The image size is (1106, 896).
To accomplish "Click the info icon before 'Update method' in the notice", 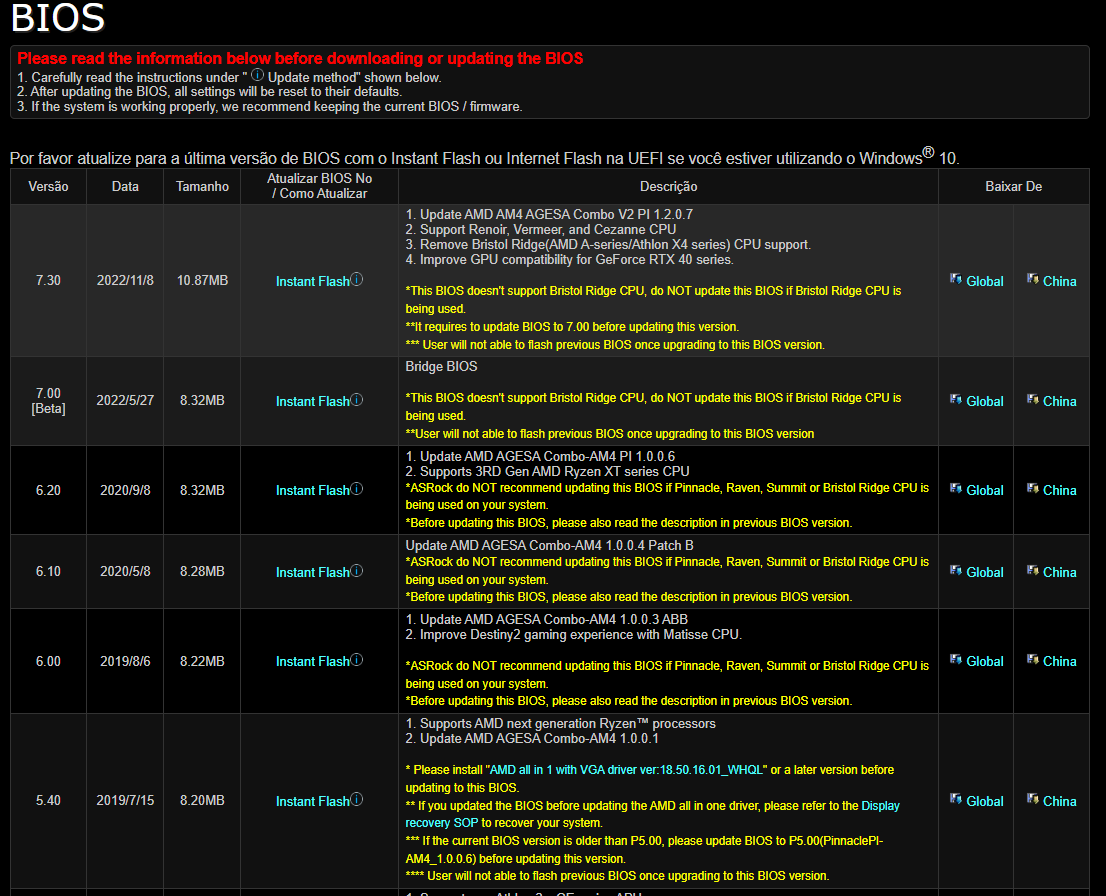I will (257, 75).
